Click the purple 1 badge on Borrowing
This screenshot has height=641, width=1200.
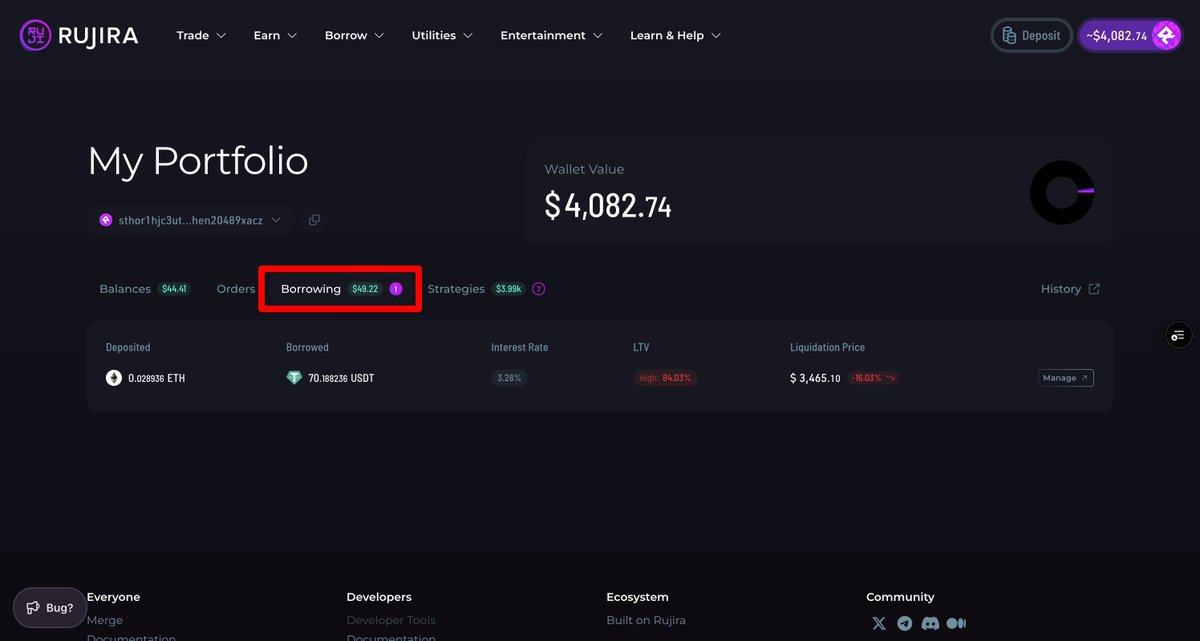[x=396, y=289]
